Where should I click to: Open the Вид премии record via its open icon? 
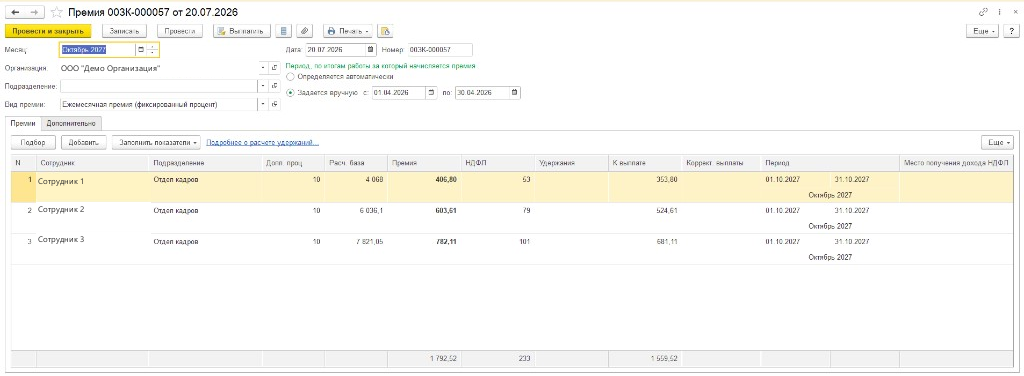click(275, 104)
